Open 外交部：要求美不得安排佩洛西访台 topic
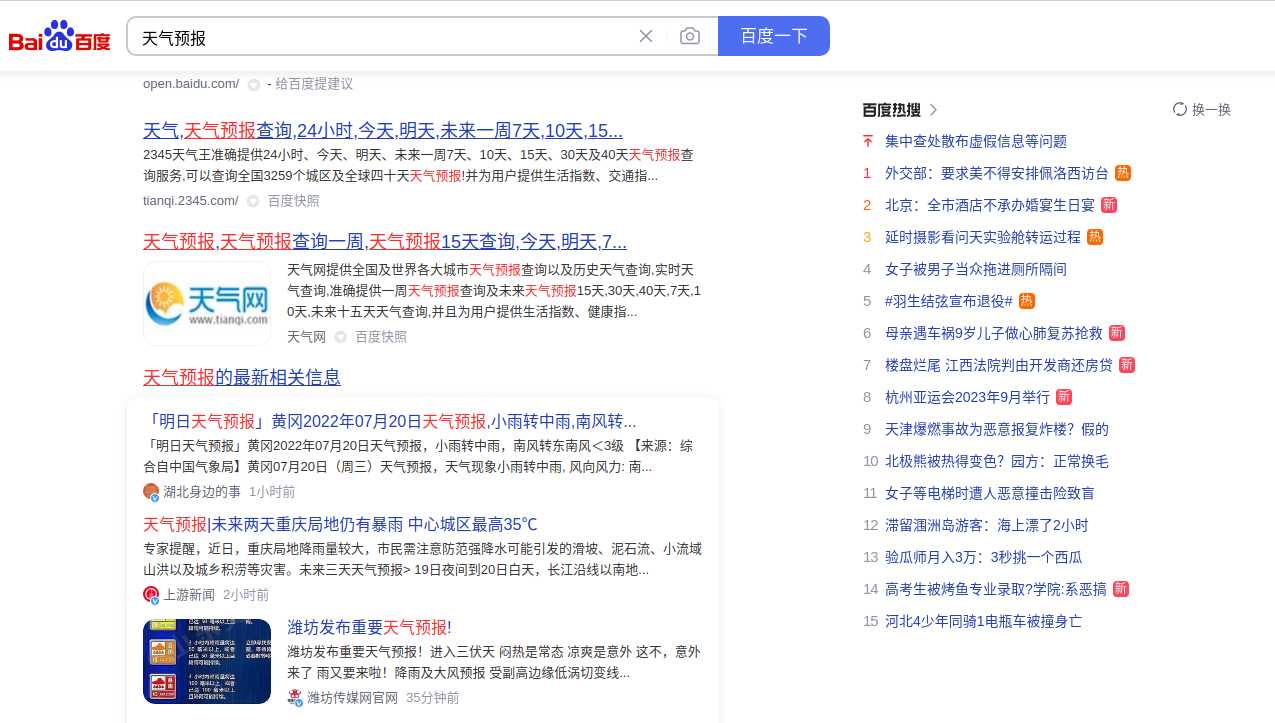 pyautogui.click(x=997, y=173)
